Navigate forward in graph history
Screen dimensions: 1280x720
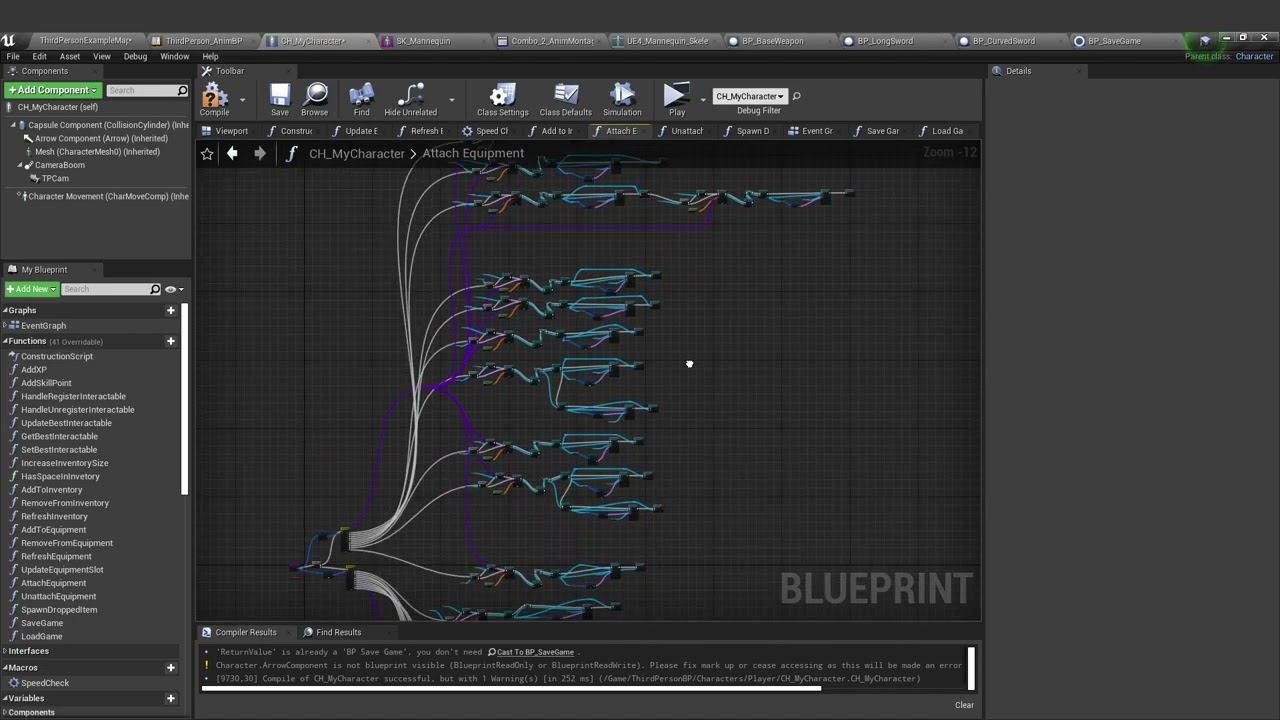point(259,153)
